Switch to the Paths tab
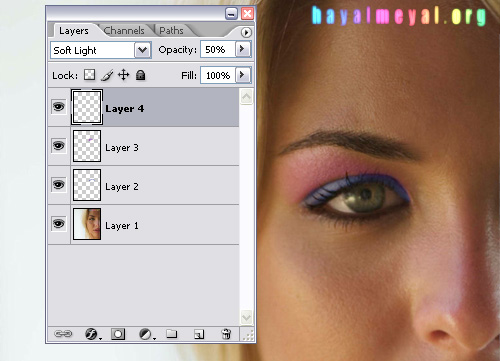This screenshot has height=361, width=500. [x=171, y=31]
